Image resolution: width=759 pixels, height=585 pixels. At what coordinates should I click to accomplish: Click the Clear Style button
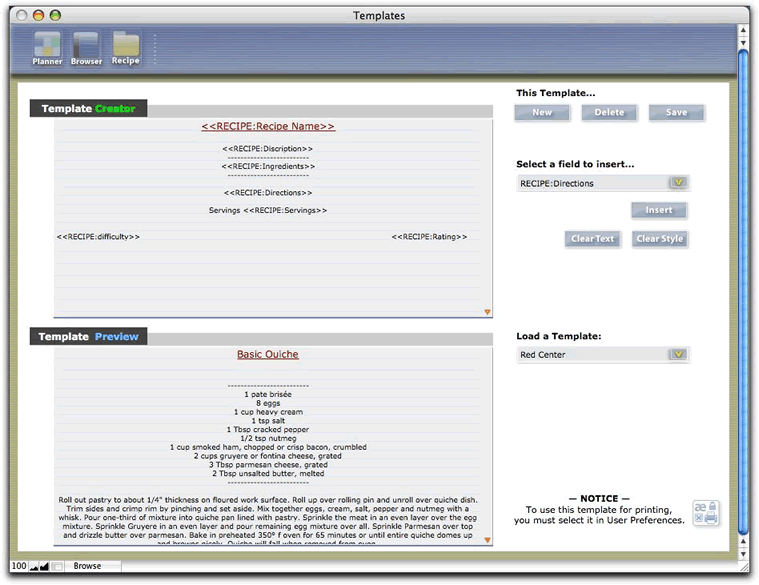pyautogui.click(x=660, y=239)
